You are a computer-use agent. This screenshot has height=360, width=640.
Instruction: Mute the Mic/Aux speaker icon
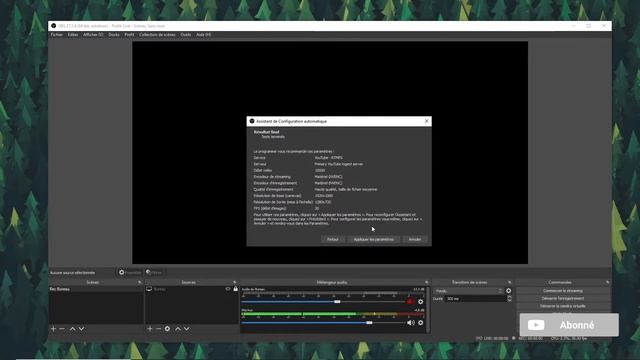pyautogui.click(x=411, y=322)
